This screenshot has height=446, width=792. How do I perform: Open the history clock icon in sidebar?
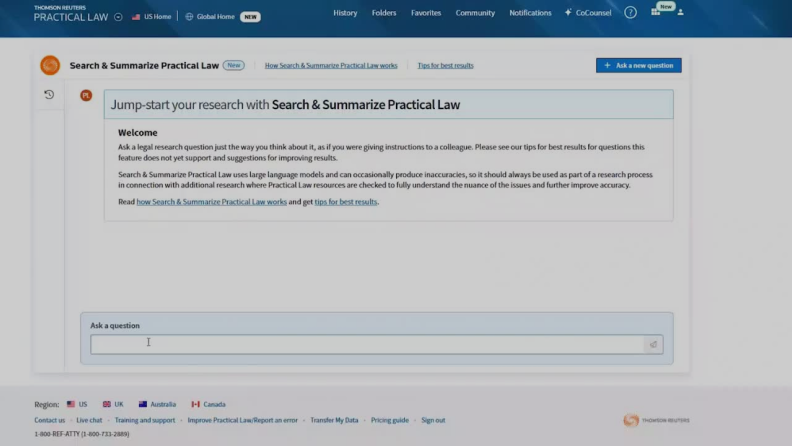[49, 95]
